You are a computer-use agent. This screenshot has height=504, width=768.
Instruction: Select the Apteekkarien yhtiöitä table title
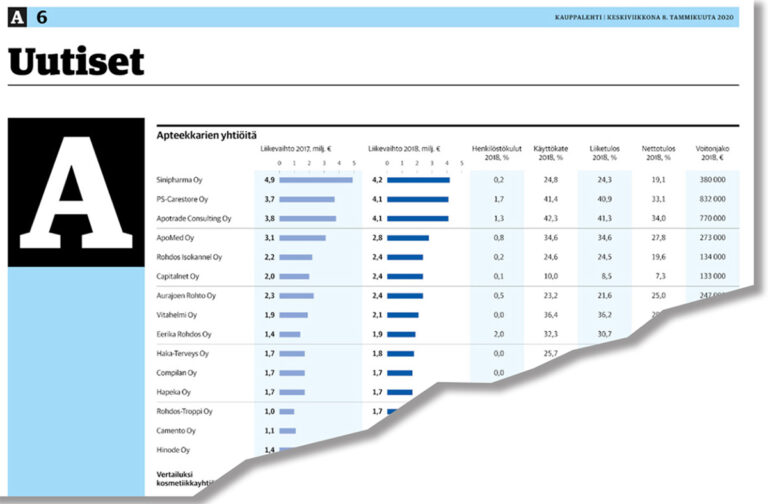[x=205, y=134]
